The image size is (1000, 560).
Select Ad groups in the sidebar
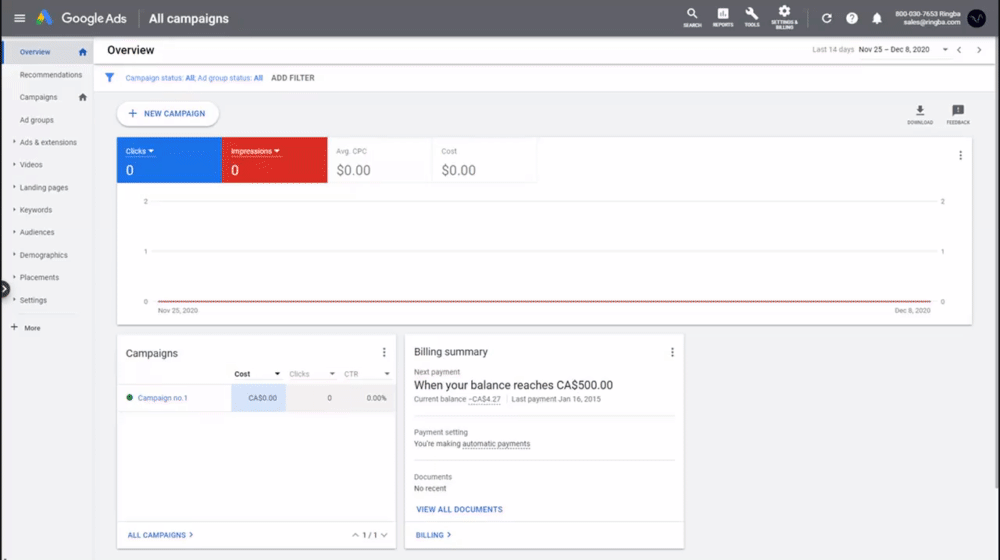click(36, 120)
